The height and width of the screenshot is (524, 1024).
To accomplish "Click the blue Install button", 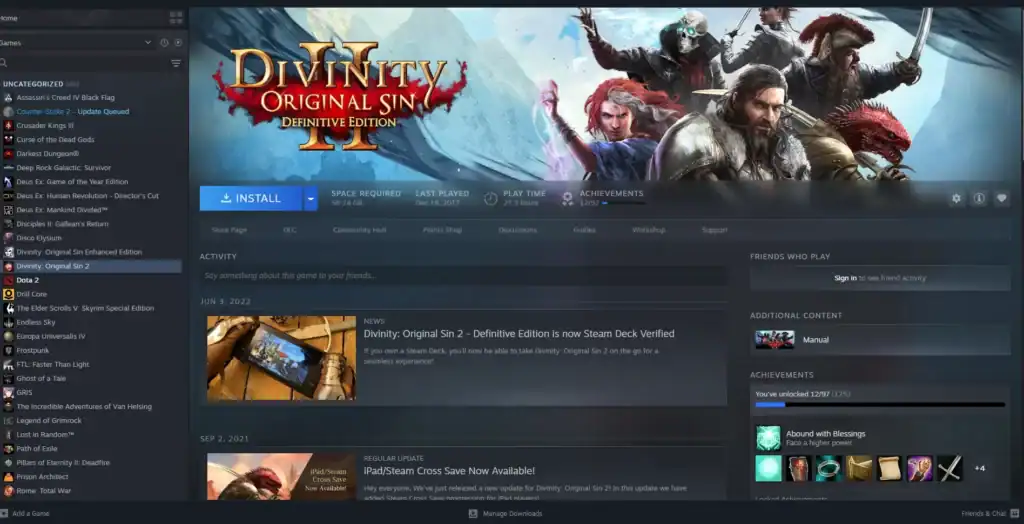I will tap(251, 198).
